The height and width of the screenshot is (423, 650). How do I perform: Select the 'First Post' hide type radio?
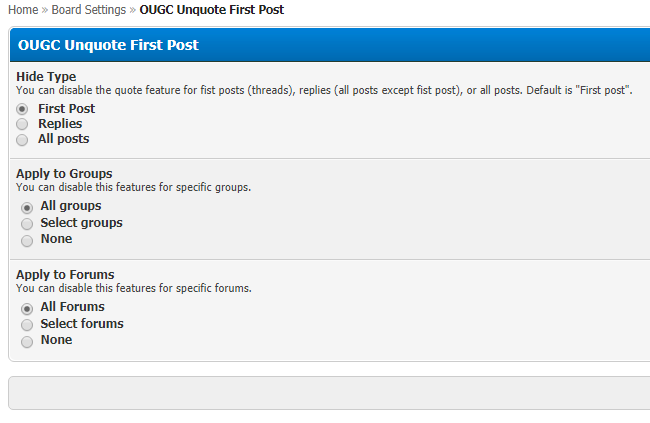pyautogui.click(x=22, y=108)
